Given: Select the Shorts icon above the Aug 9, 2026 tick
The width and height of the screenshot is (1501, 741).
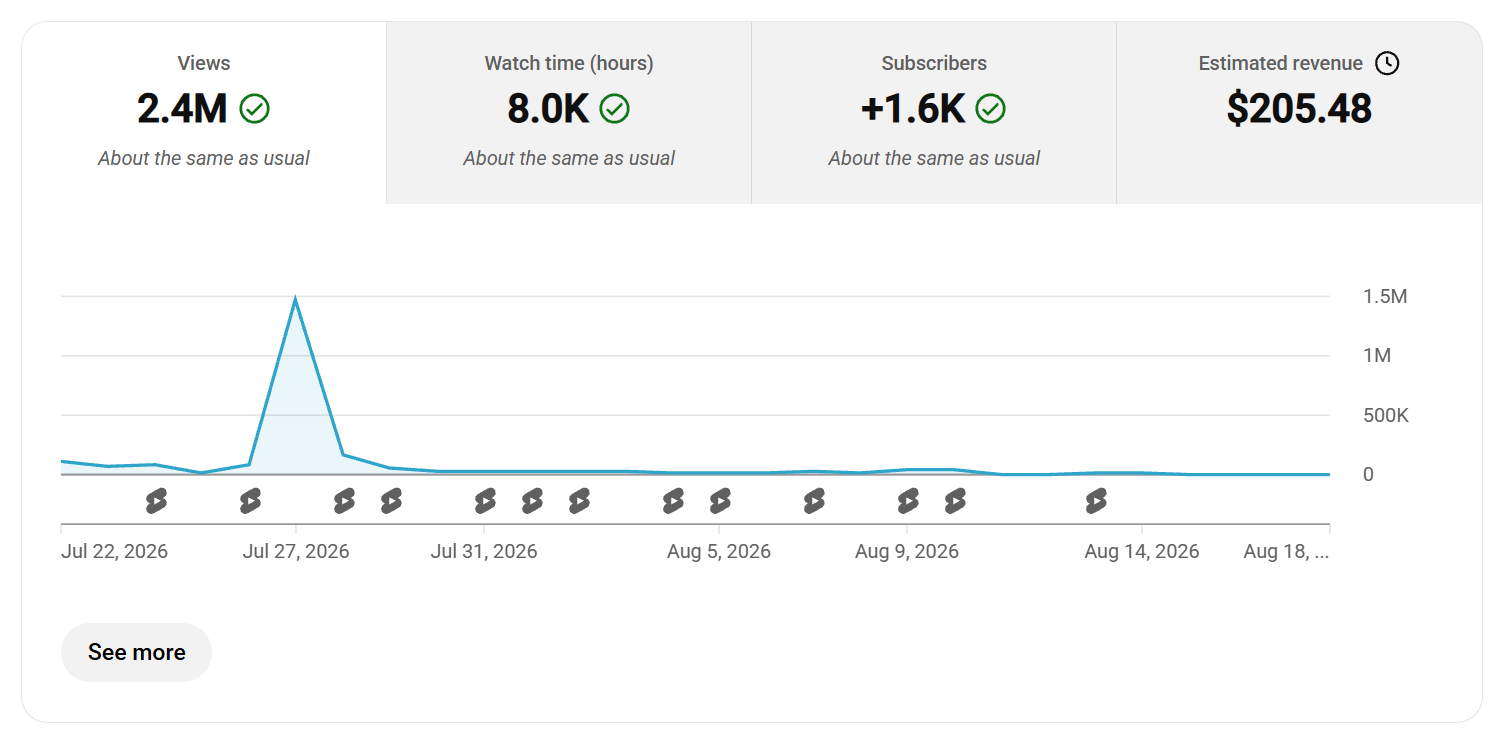Looking at the screenshot, I should [908, 501].
